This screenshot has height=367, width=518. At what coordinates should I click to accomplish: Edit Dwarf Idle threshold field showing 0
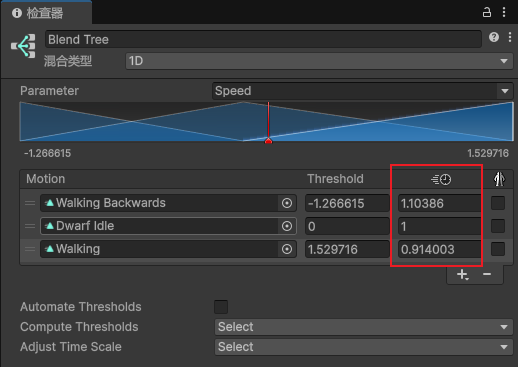pyautogui.click(x=347, y=226)
